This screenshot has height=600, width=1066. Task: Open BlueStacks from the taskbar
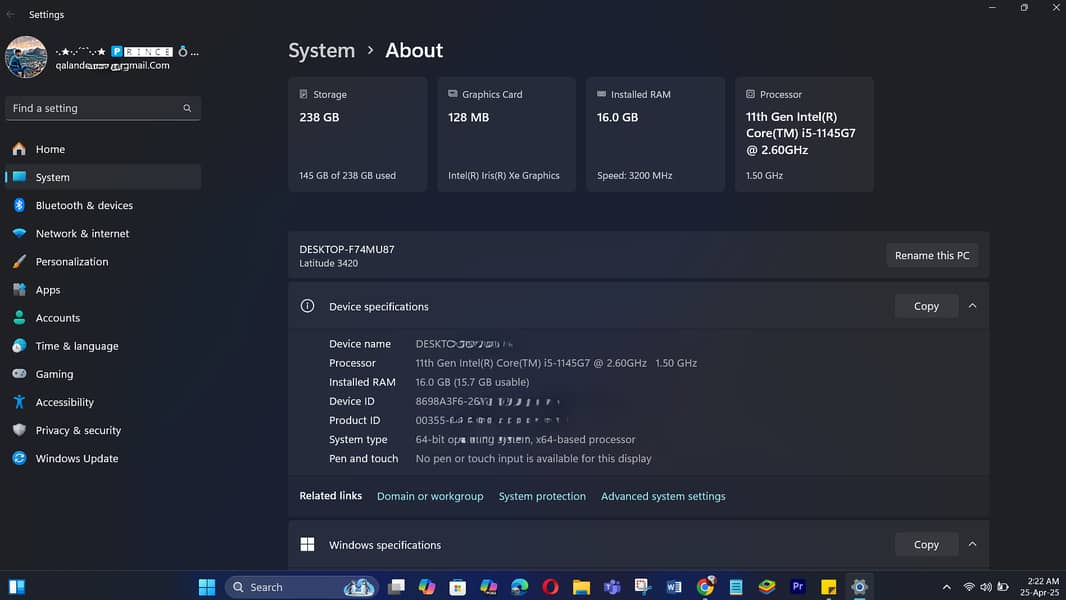[x=767, y=587]
